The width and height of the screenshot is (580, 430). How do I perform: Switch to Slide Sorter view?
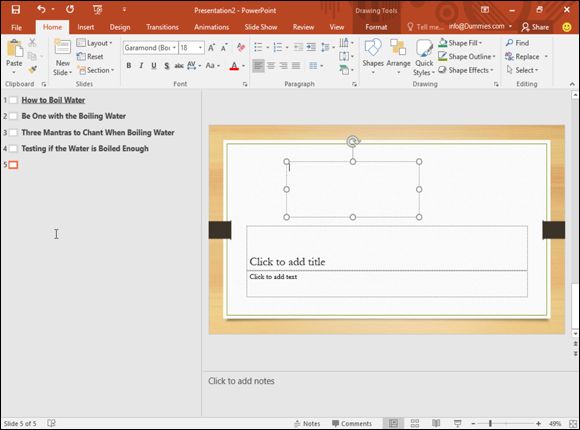pos(415,423)
